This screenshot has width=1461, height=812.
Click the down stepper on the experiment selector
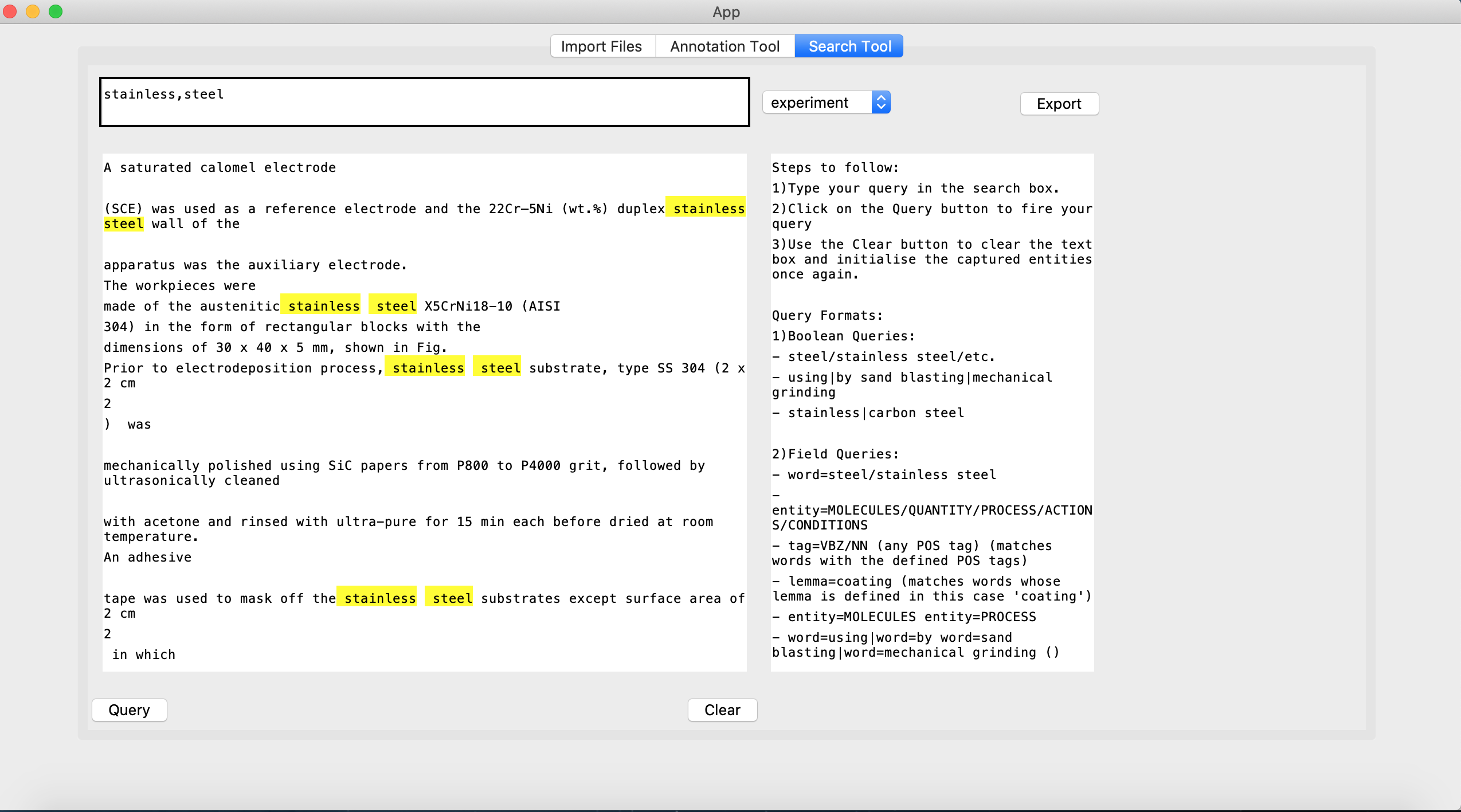point(881,107)
